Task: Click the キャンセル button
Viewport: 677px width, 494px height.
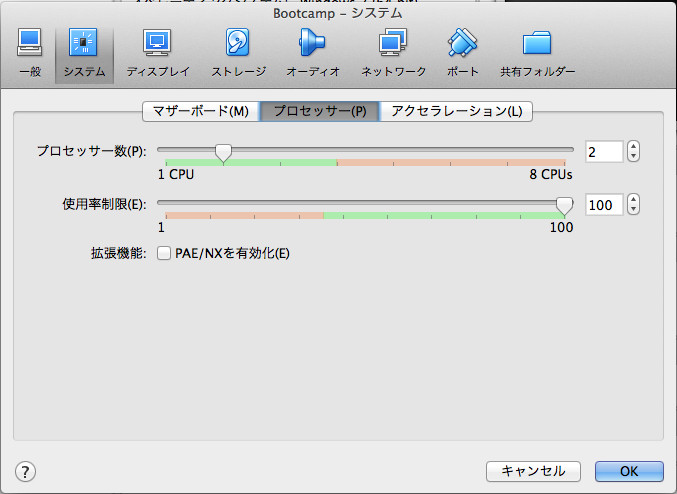Action: [533, 471]
